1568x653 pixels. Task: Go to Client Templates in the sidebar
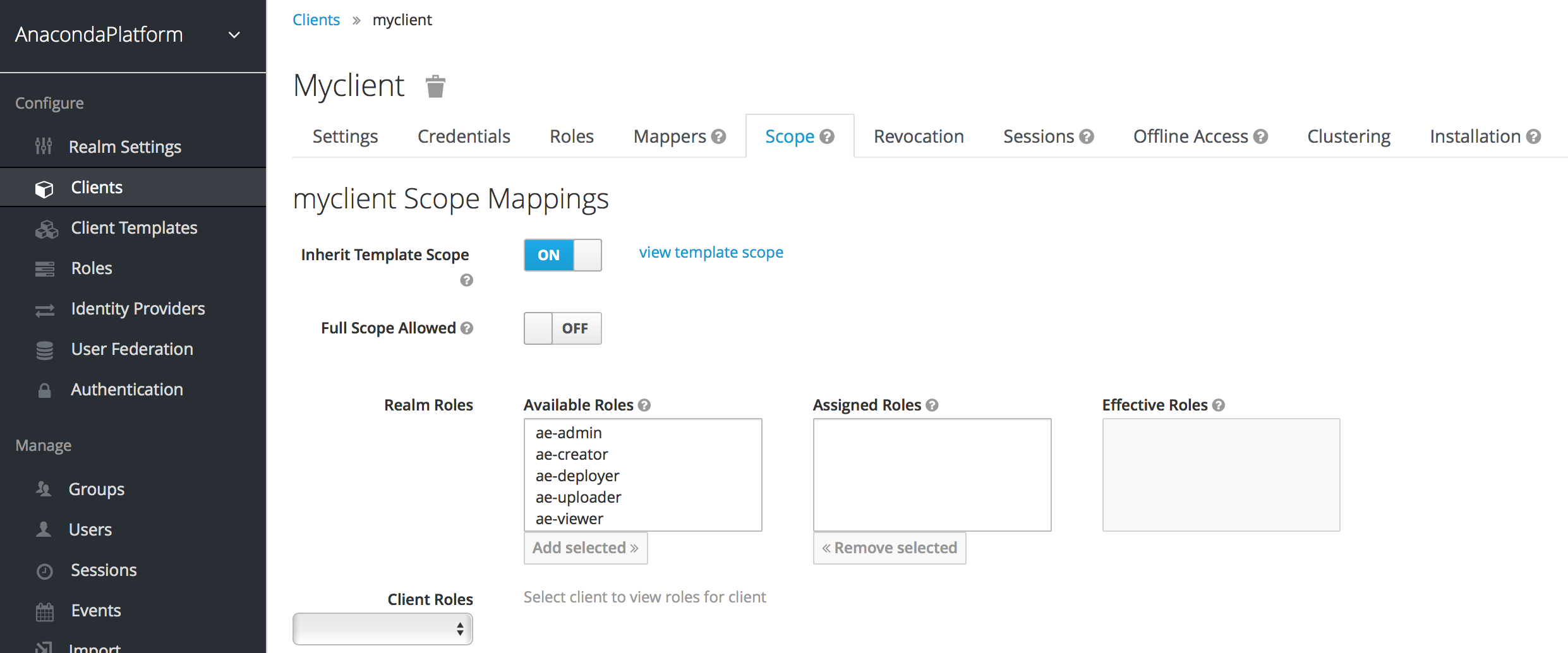click(134, 228)
